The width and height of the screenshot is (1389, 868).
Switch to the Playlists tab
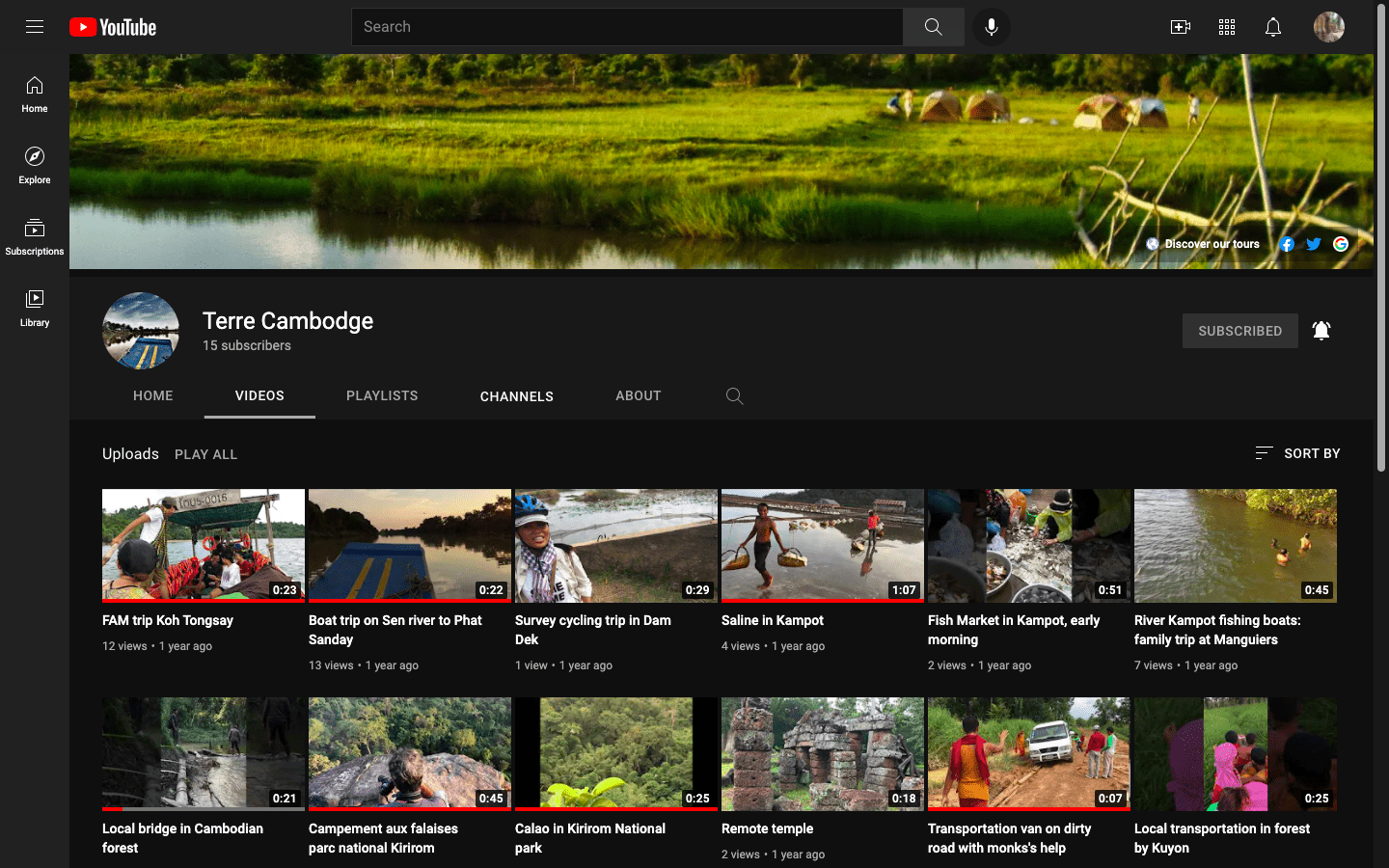pos(382,395)
